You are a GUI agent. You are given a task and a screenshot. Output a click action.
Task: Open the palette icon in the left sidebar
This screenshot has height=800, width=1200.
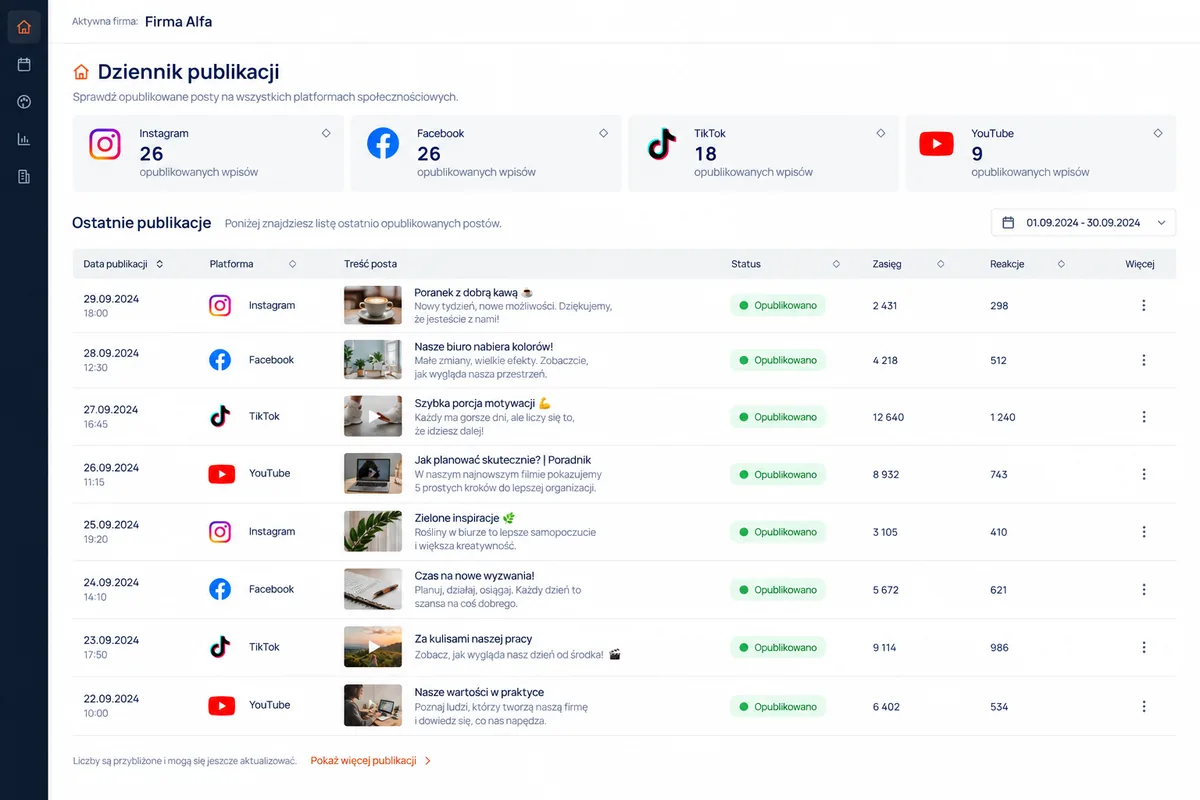[24, 102]
